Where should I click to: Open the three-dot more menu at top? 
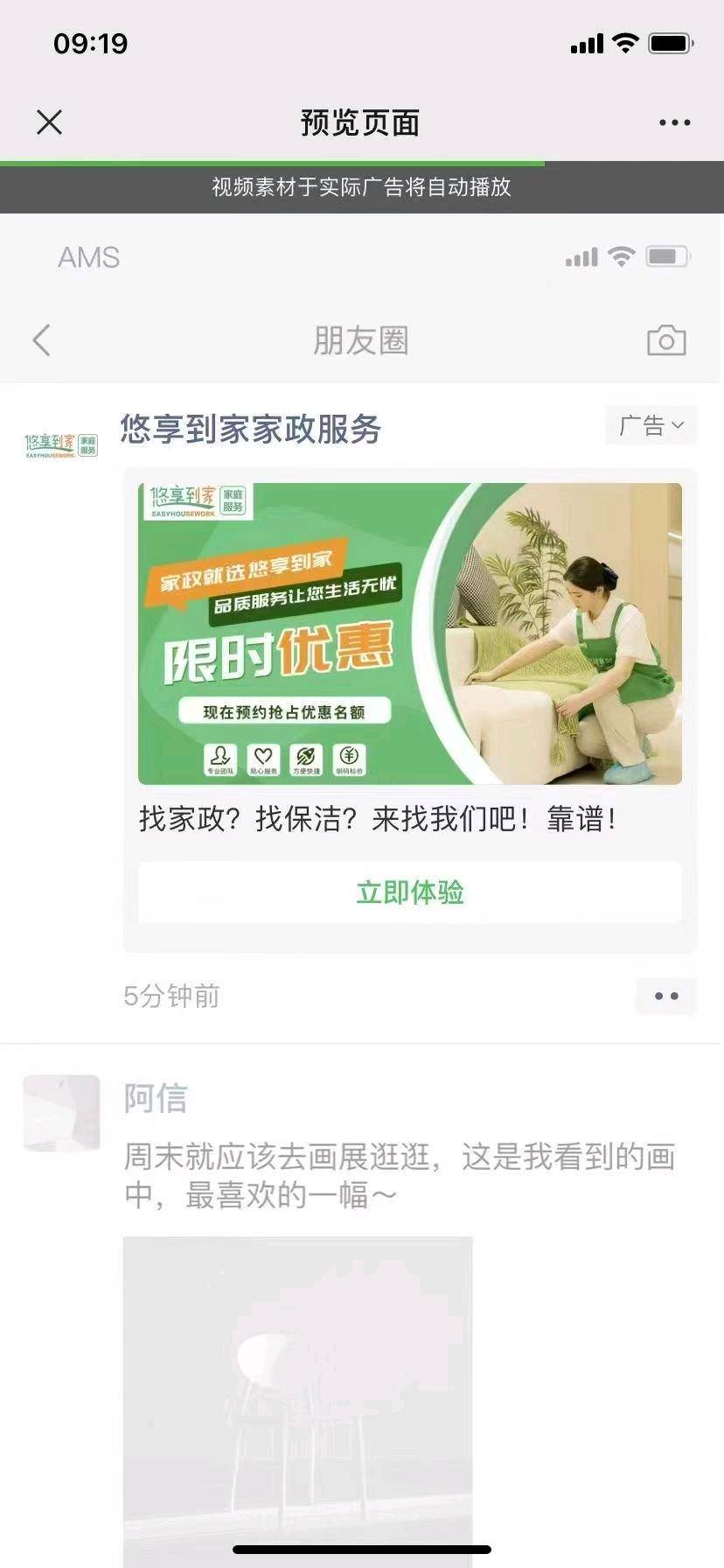point(674,122)
